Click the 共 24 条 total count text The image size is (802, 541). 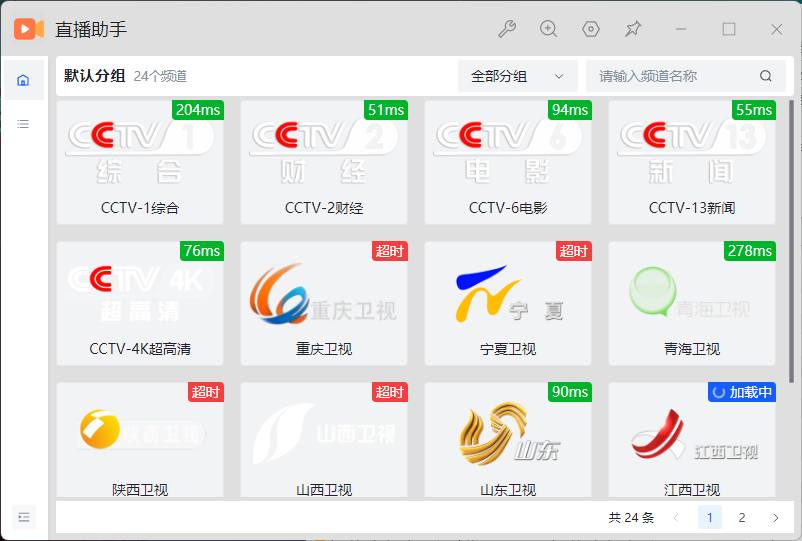(631, 517)
